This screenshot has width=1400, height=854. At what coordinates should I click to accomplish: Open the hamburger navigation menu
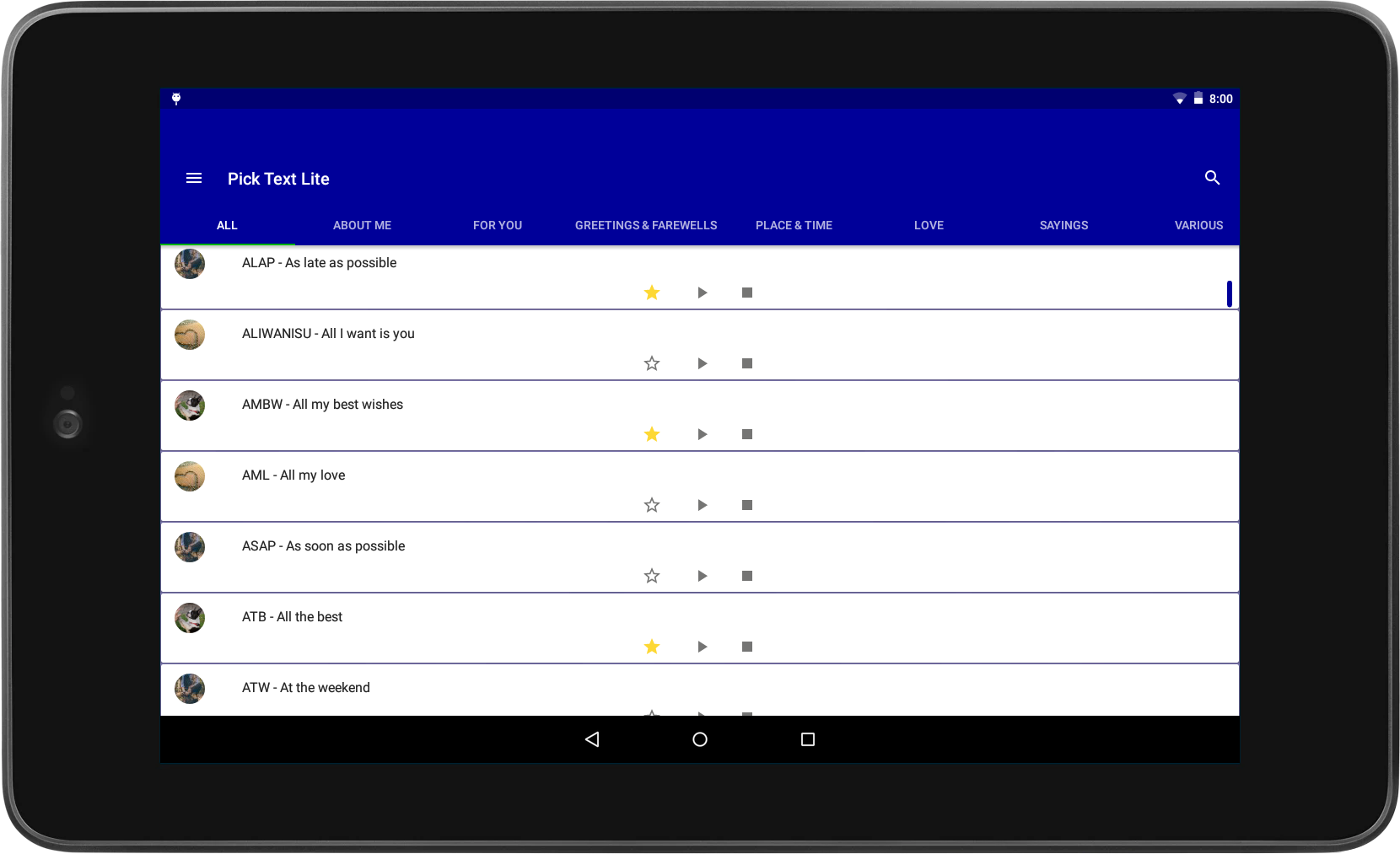tap(194, 178)
